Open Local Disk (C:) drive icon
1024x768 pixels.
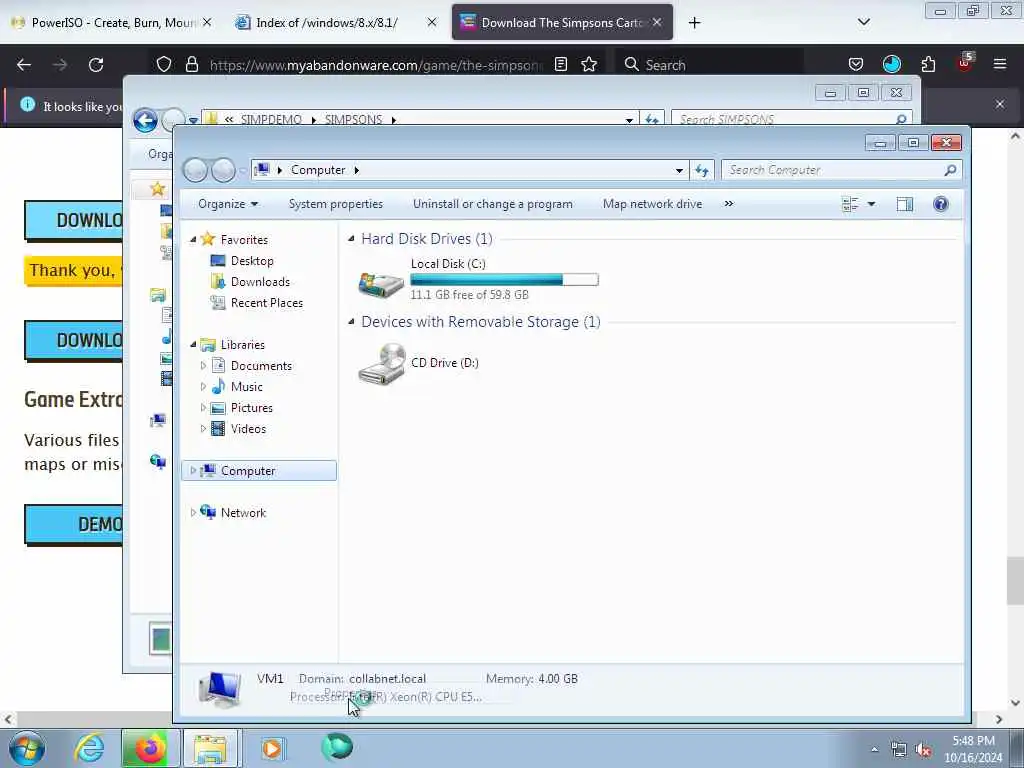click(x=381, y=283)
